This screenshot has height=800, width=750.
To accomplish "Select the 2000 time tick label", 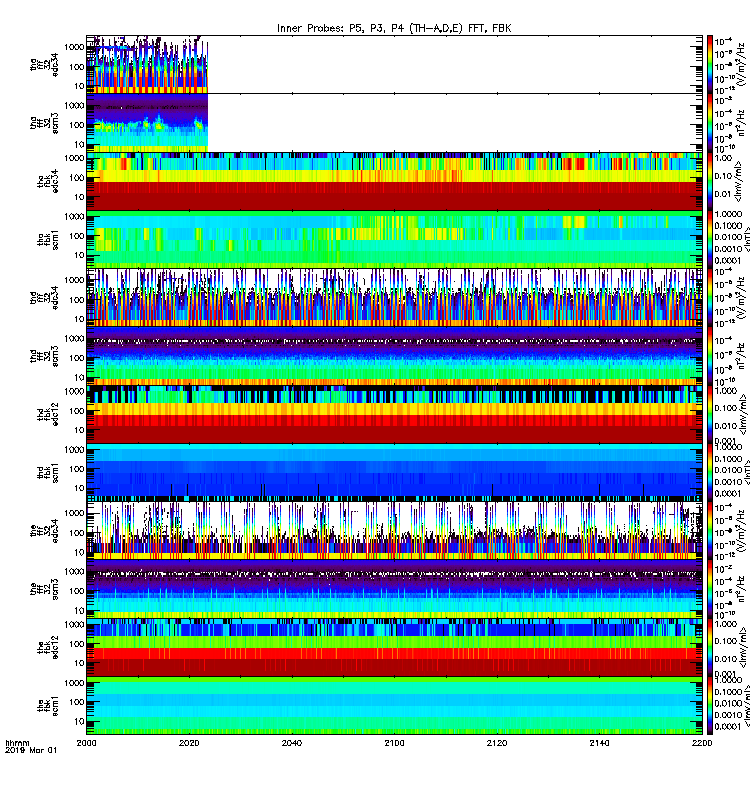I will point(86,743).
